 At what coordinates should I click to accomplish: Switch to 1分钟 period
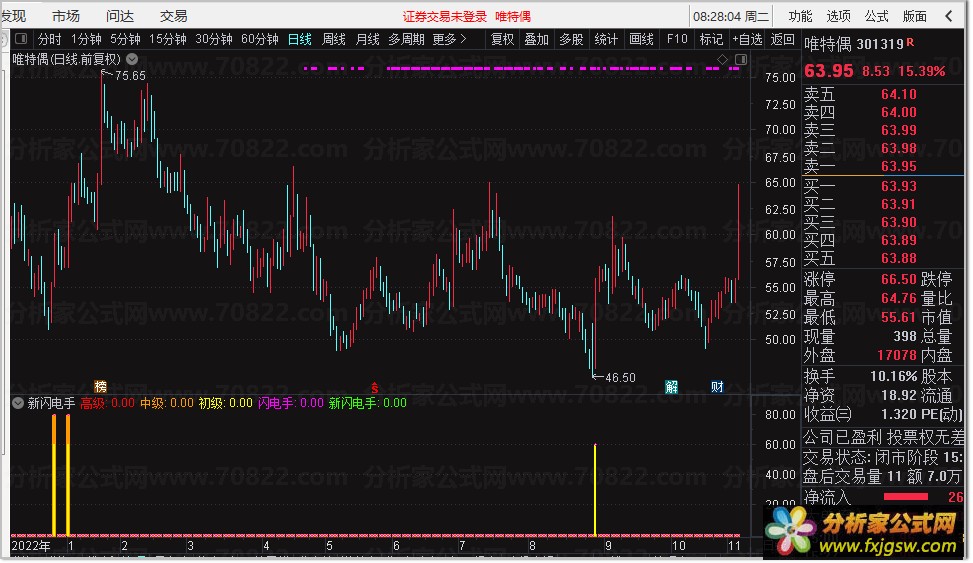click(86, 40)
